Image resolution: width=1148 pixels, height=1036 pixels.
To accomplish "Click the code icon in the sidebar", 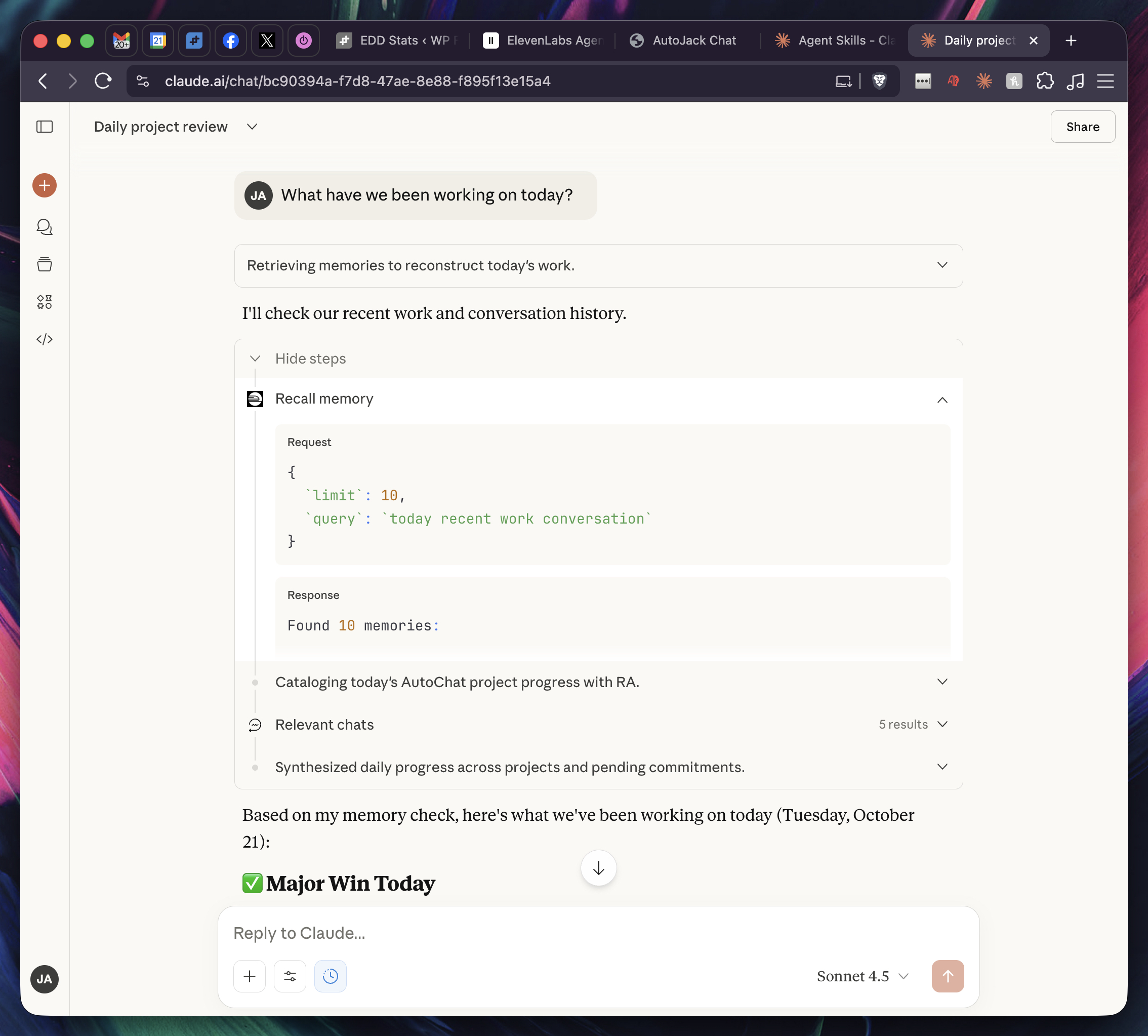I will (45, 339).
